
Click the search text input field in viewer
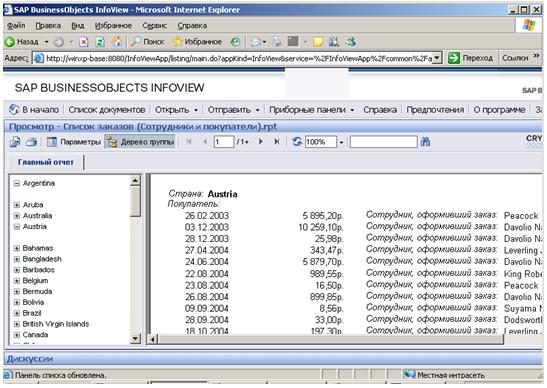[x=384, y=142]
